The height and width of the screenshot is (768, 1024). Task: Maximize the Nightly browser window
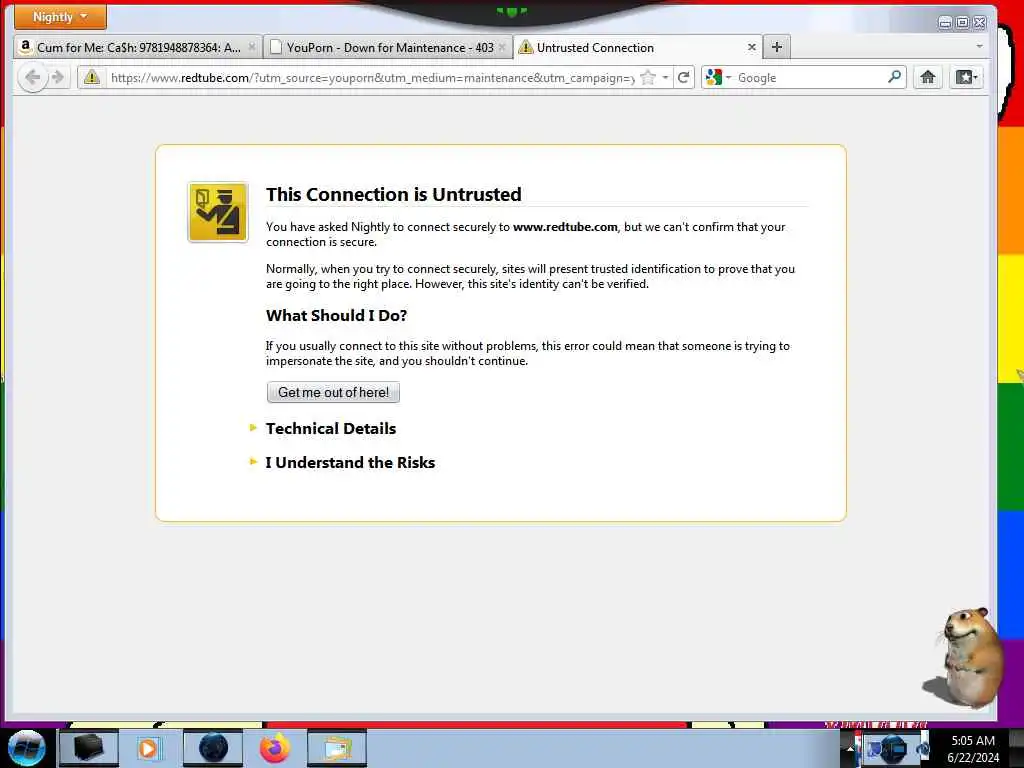click(x=962, y=23)
